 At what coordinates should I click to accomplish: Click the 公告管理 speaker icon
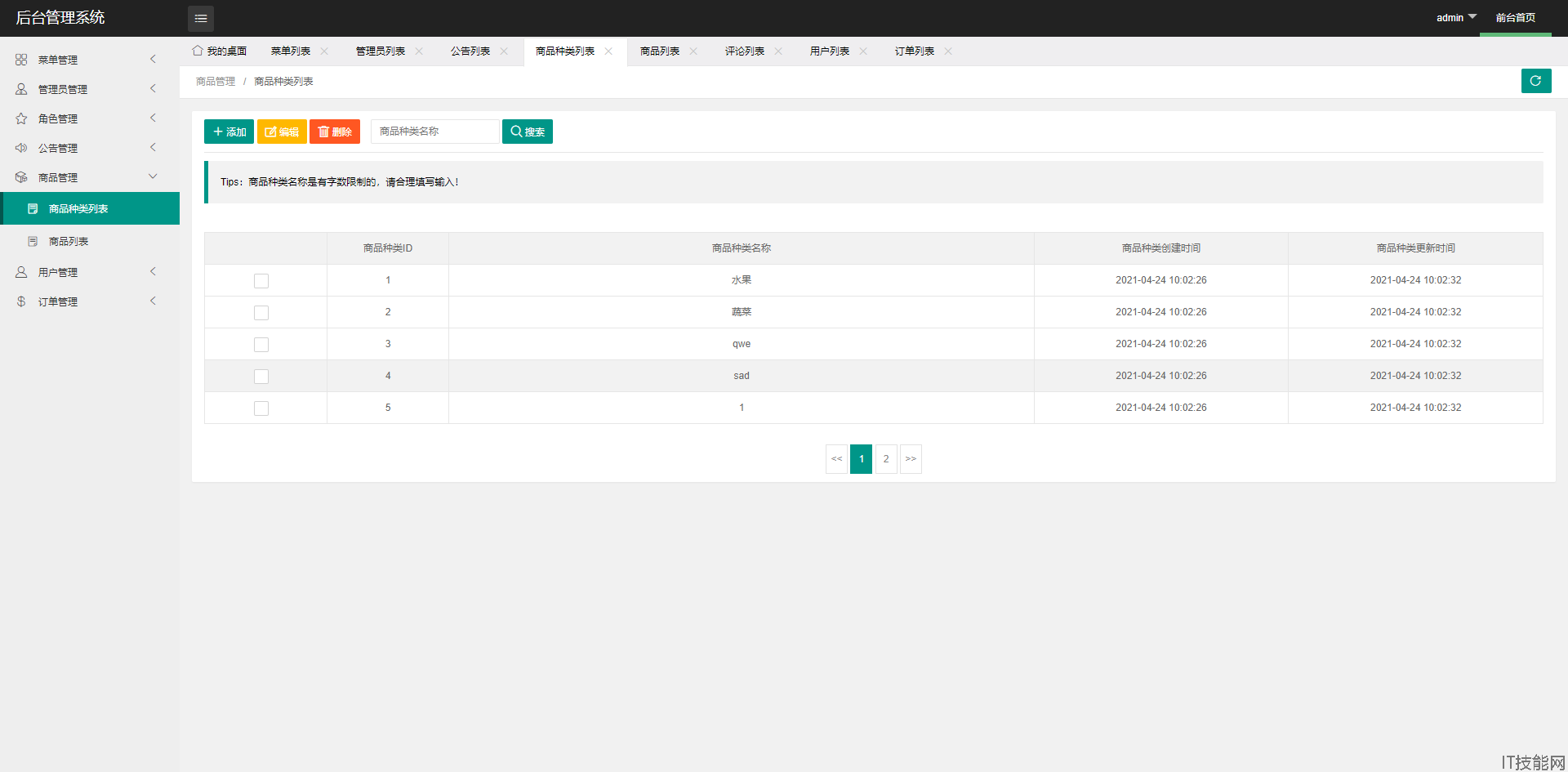pyautogui.click(x=21, y=148)
